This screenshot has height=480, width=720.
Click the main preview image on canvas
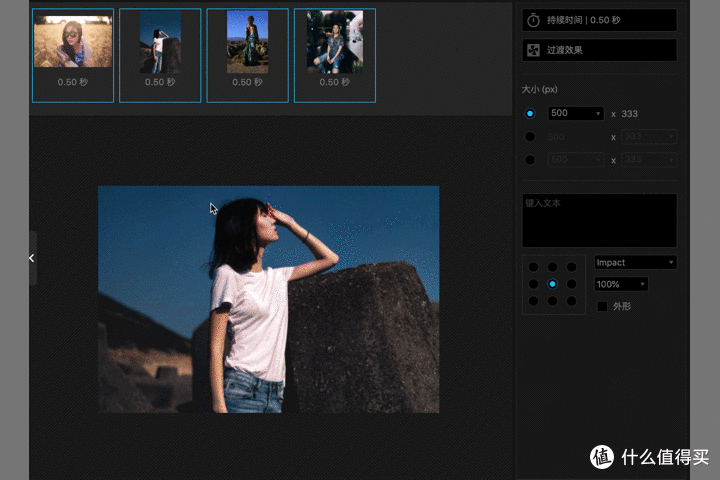click(269, 299)
